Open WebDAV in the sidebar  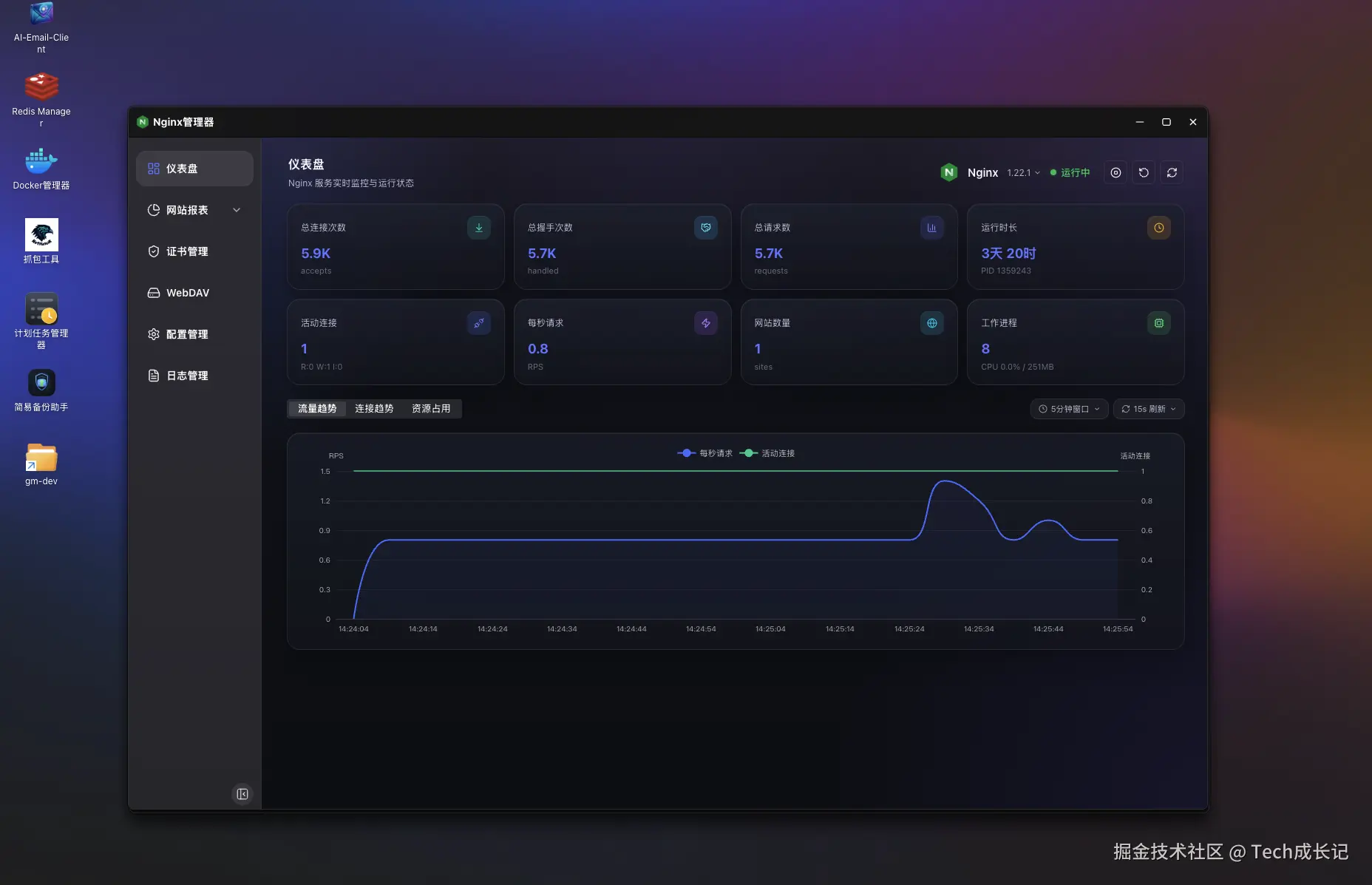pos(194,293)
